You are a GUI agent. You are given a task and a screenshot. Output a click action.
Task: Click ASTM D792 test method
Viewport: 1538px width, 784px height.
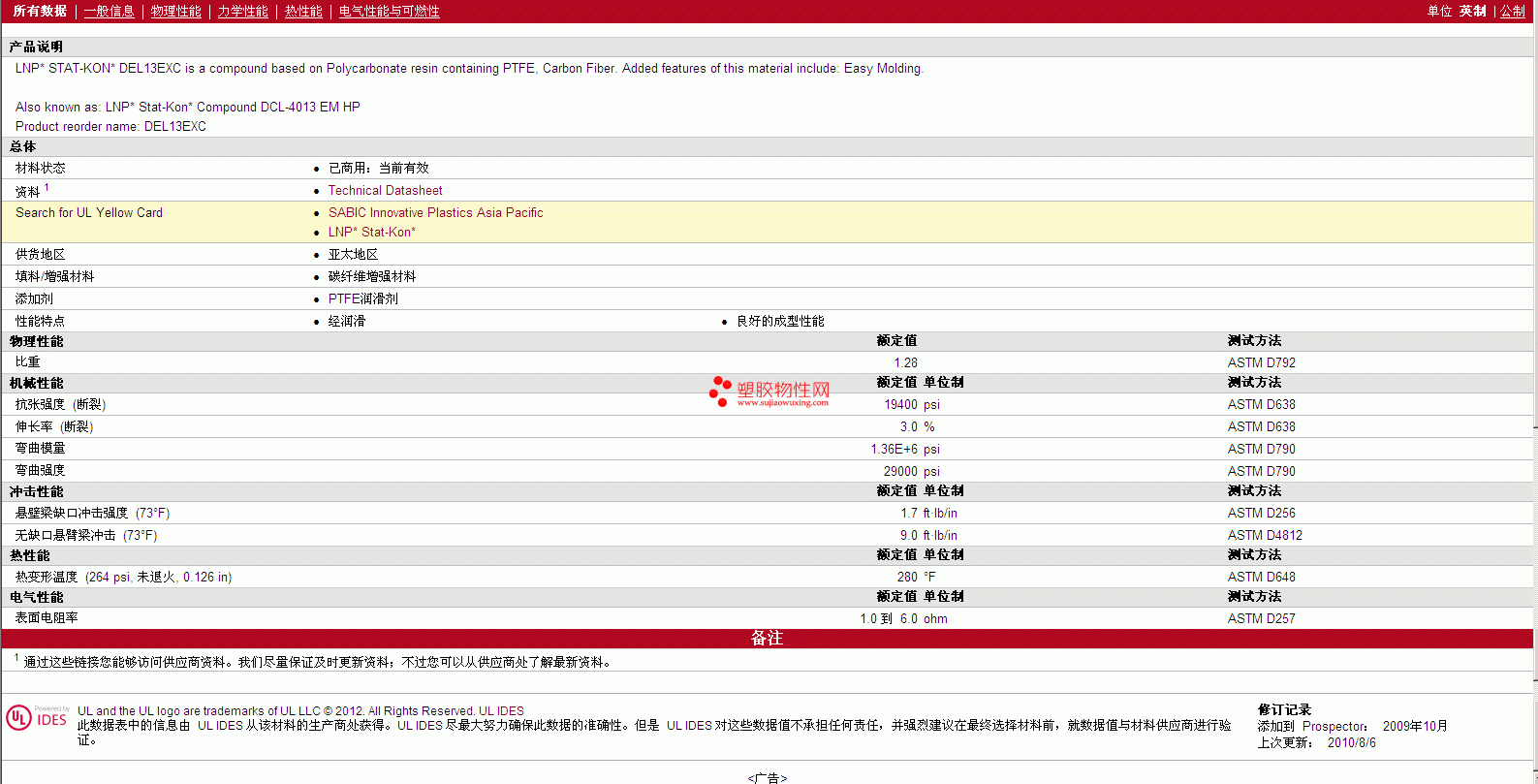tap(1262, 363)
